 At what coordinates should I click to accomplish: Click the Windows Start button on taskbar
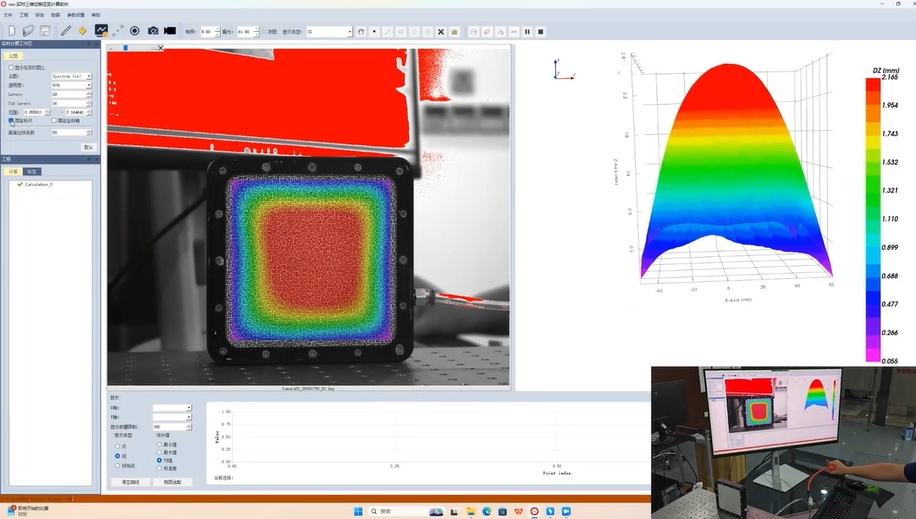[356, 511]
